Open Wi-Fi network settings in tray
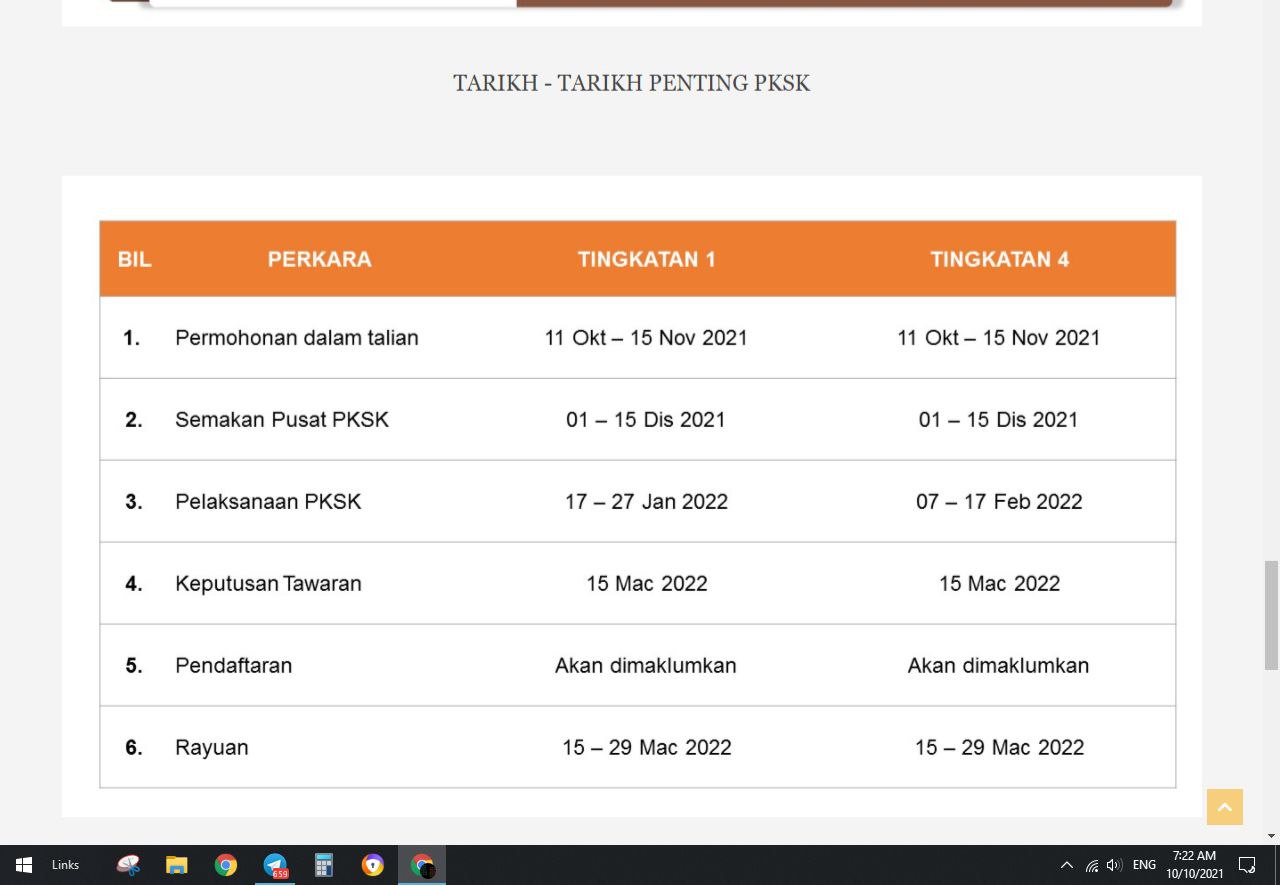 (1091, 865)
